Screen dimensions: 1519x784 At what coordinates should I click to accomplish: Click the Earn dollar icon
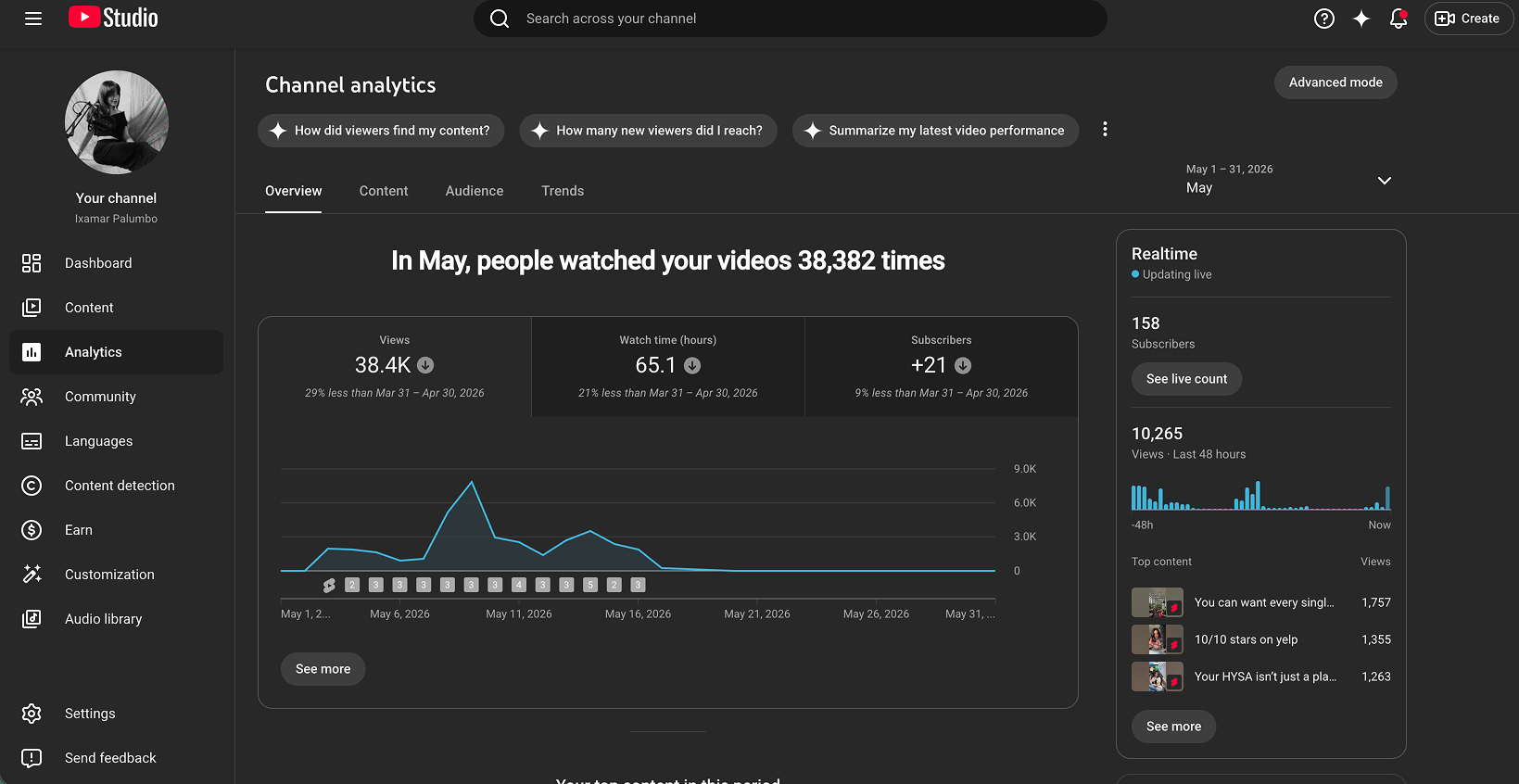click(32, 530)
